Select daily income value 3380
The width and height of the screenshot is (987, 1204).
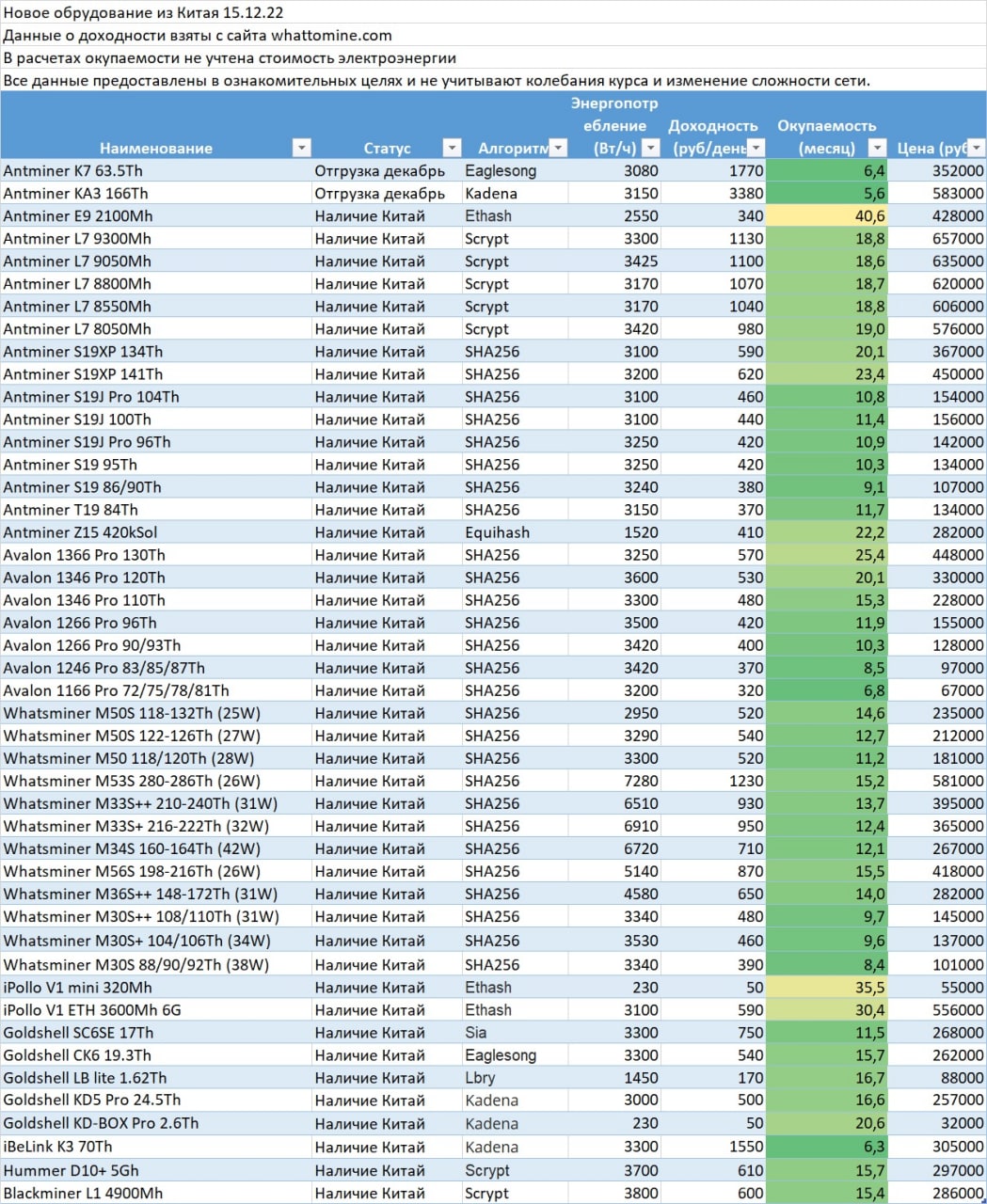click(714, 193)
